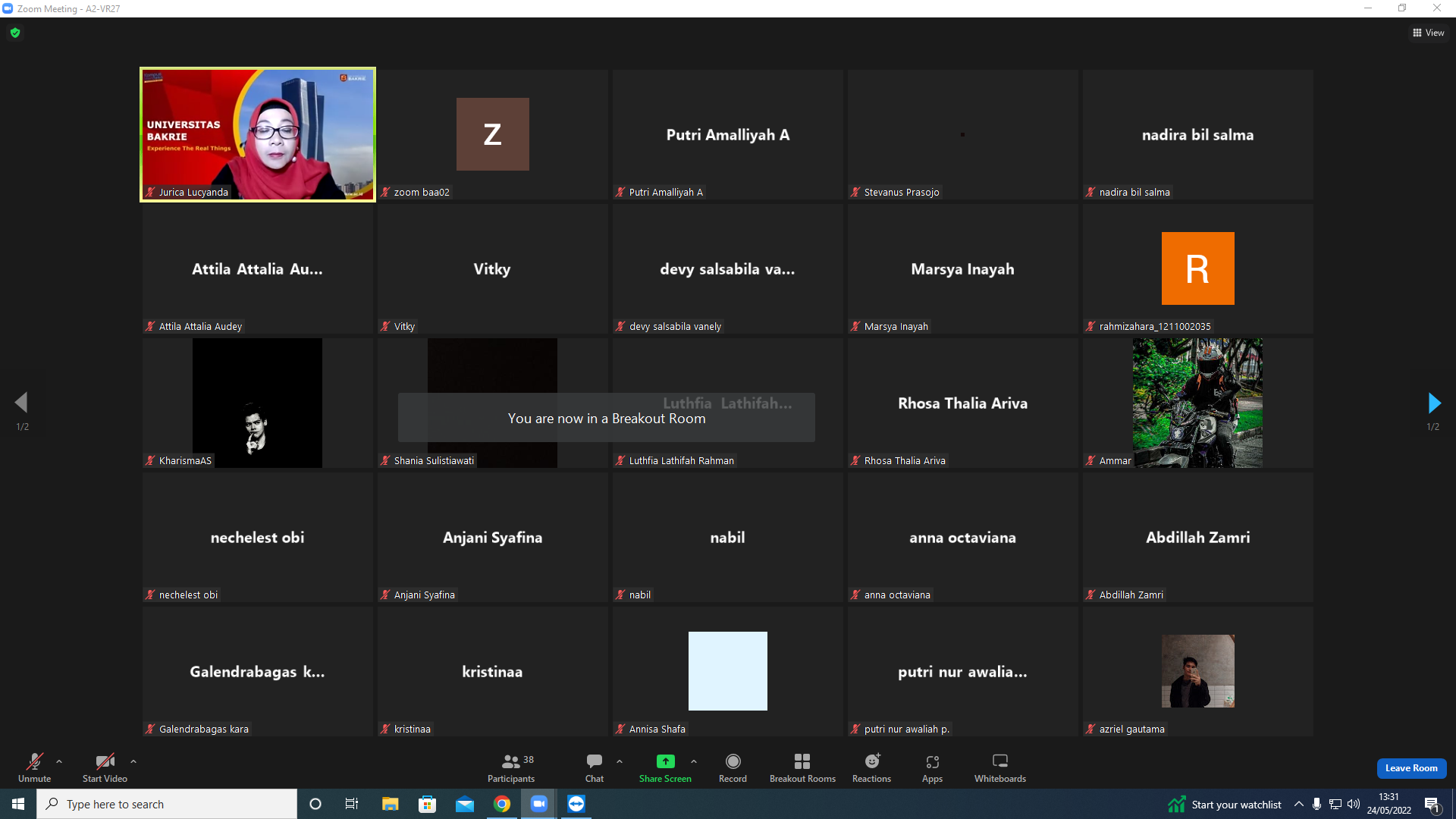
Task: Select the Marsya Inayah tile
Action: 963,268
